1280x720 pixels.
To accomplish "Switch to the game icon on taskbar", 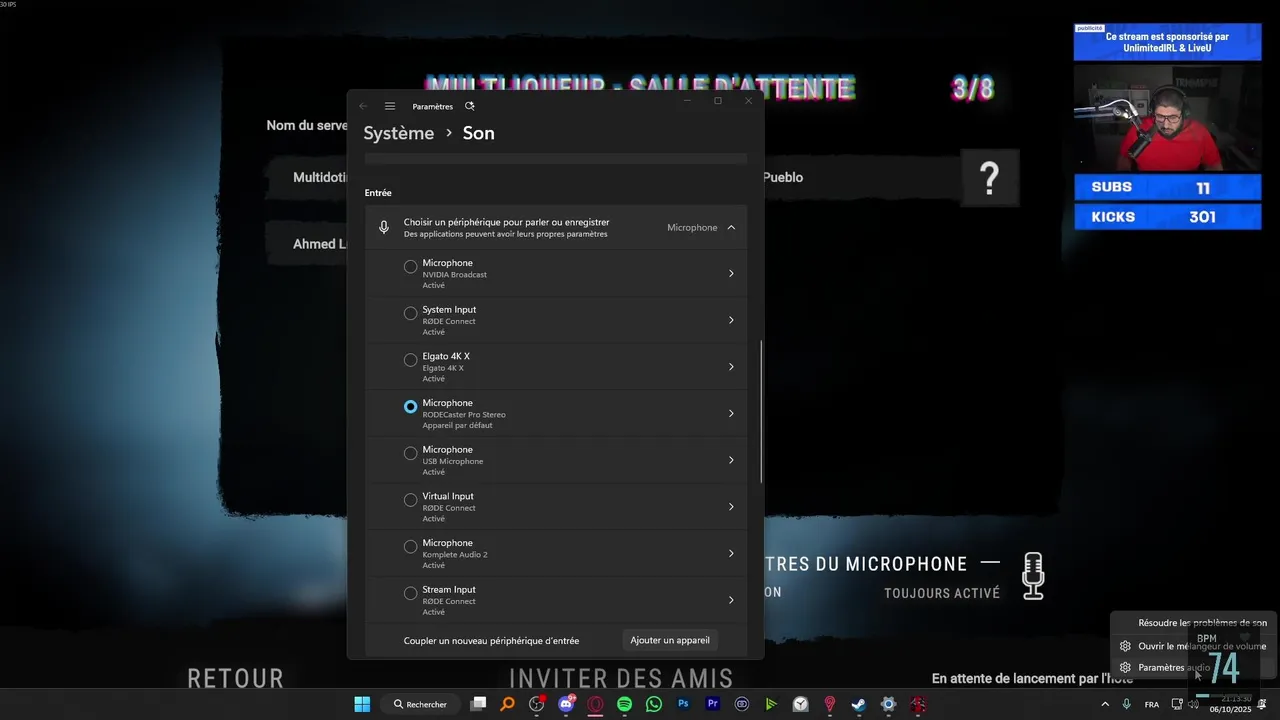I will point(918,704).
